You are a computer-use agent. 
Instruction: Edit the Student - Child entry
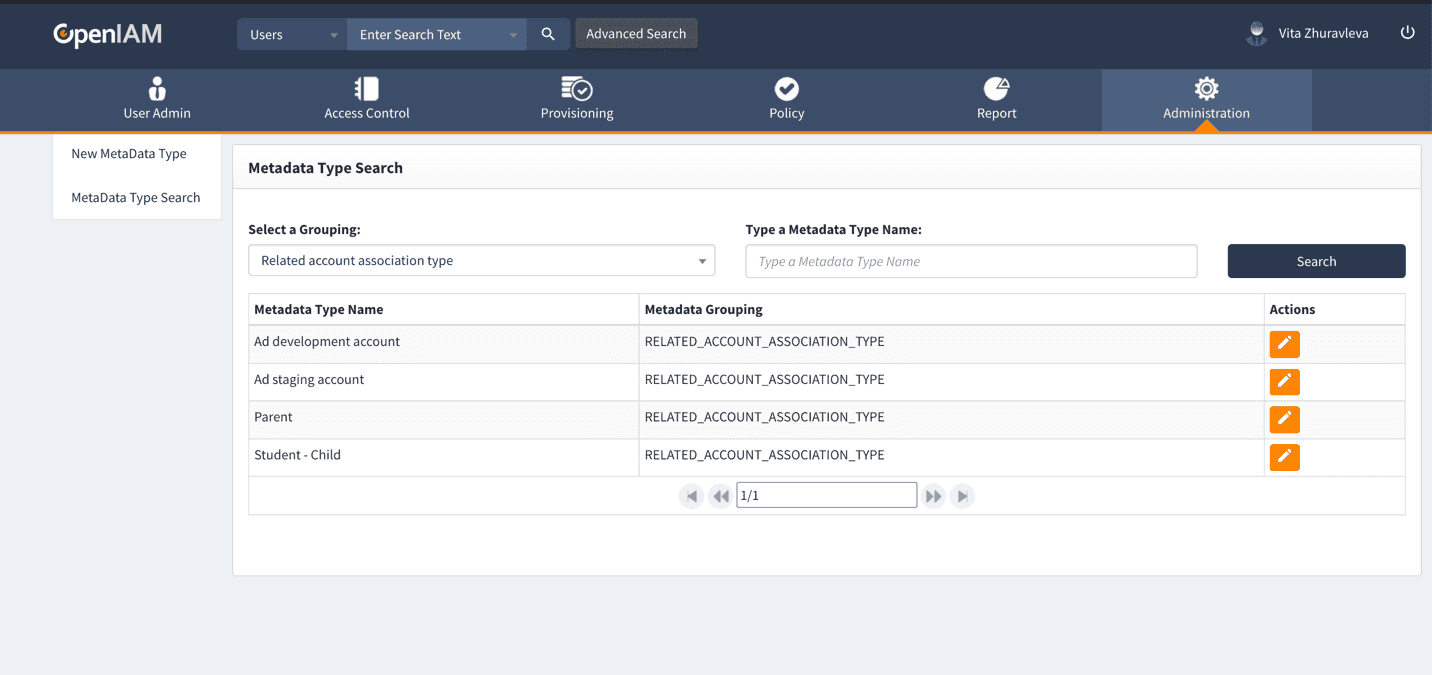click(1284, 457)
